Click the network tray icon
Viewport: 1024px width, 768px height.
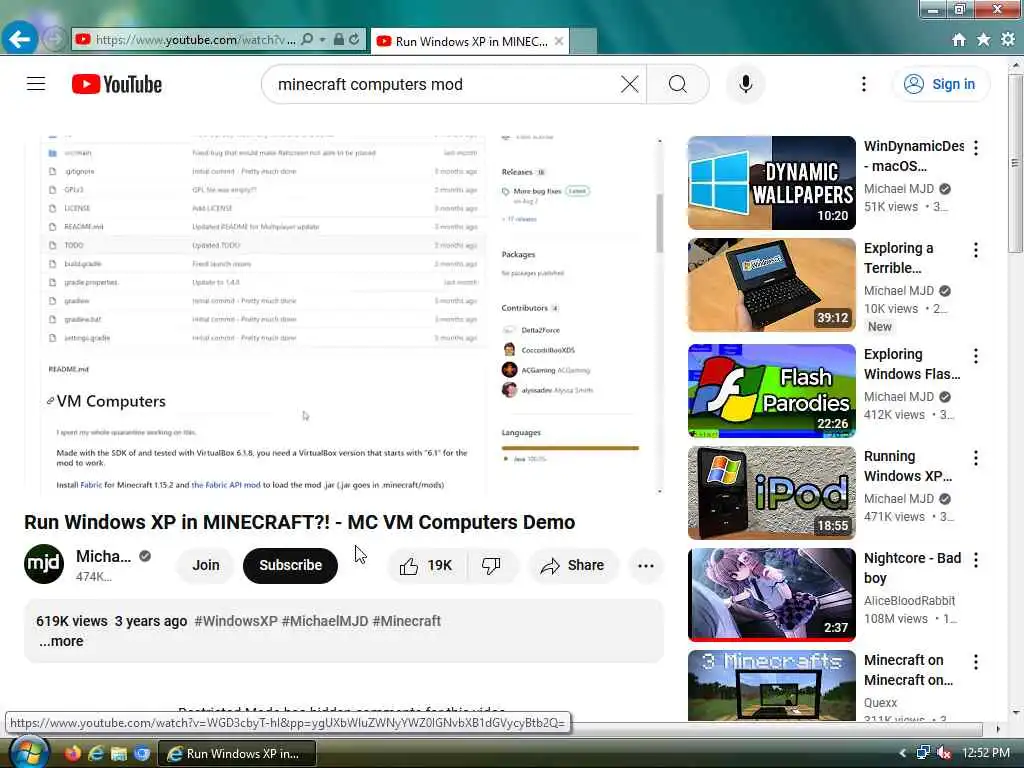pyautogui.click(x=923, y=753)
